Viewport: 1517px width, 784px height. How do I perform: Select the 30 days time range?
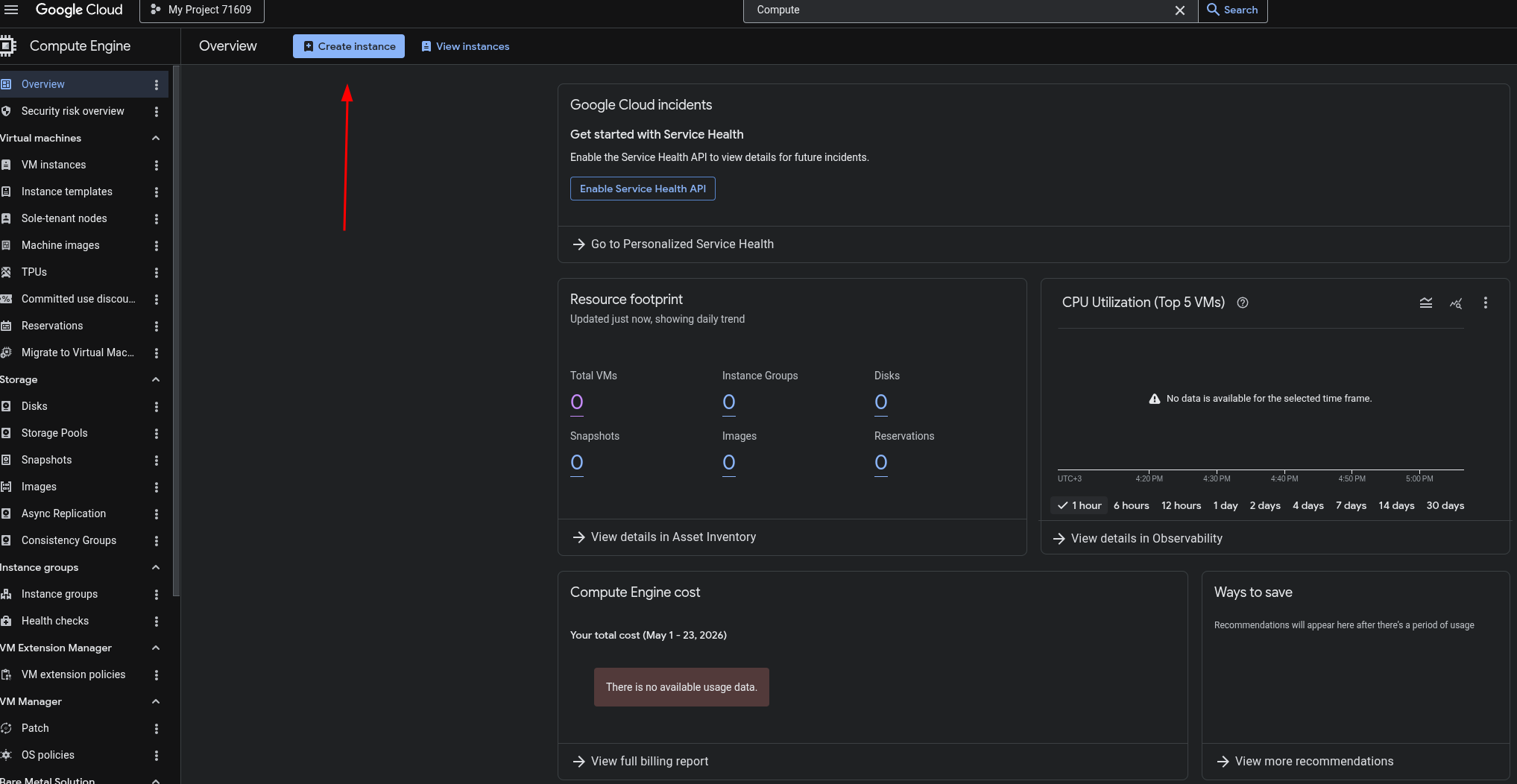(x=1445, y=505)
